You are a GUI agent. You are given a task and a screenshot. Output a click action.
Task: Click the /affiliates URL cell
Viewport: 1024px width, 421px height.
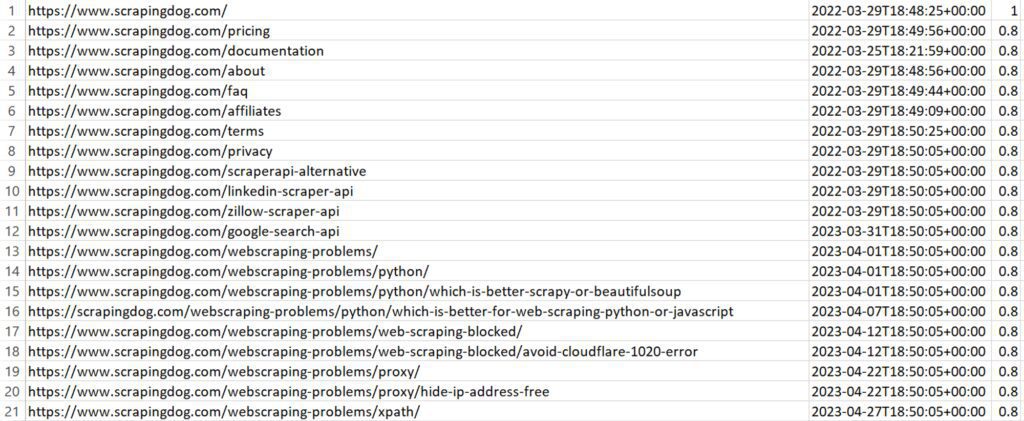point(155,111)
